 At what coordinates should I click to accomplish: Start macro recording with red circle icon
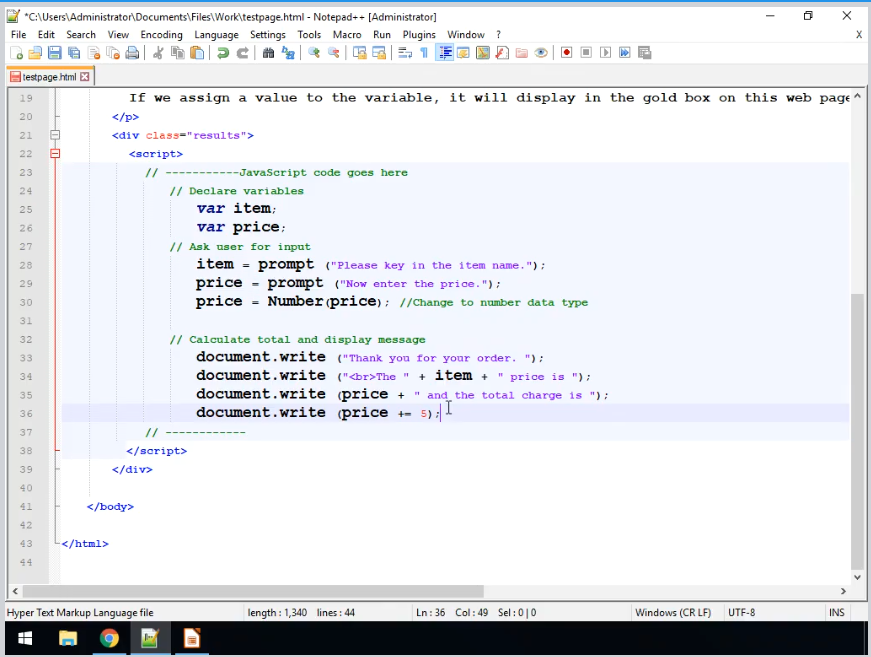pyautogui.click(x=566, y=53)
